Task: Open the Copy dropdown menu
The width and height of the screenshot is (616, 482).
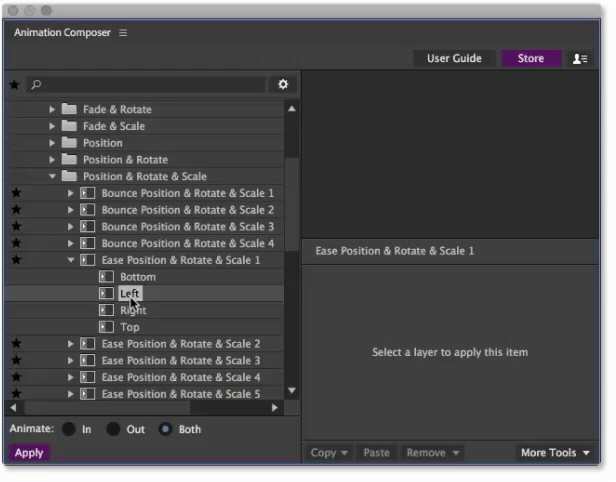Action: click(x=329, y=453)
